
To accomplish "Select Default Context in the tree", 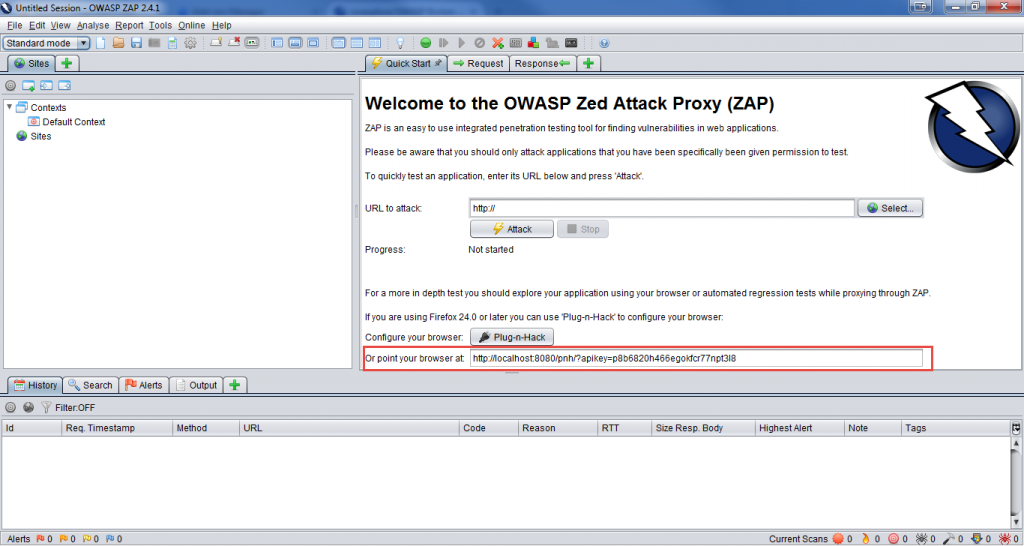I will click(67, 121).
